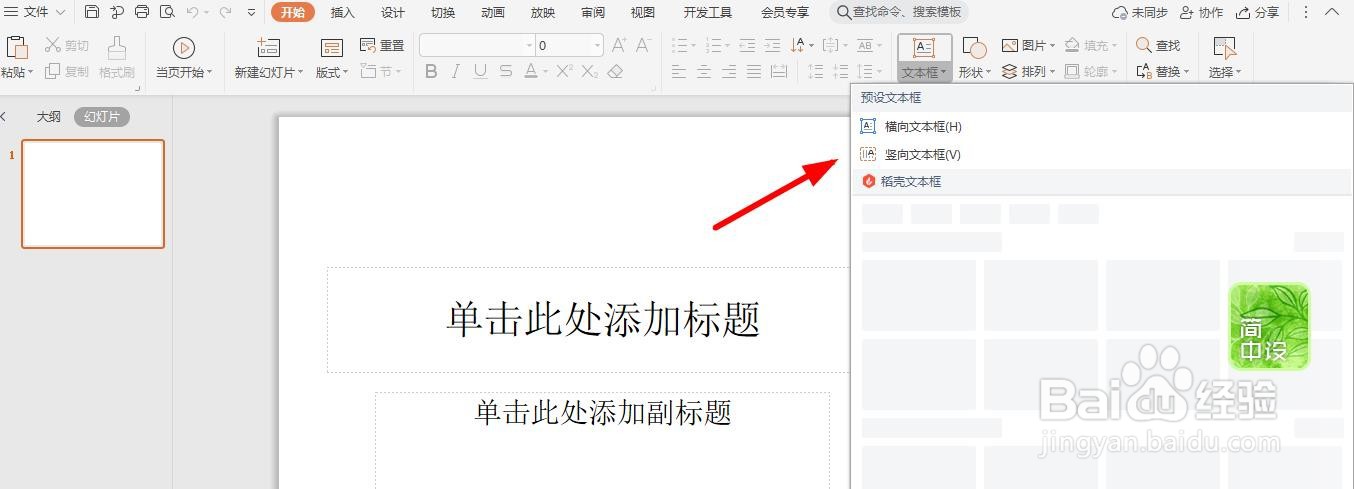Screen dimensions: 1354x489
Task: Expand the 文件 menu chevron
Action: coord(60,12)
